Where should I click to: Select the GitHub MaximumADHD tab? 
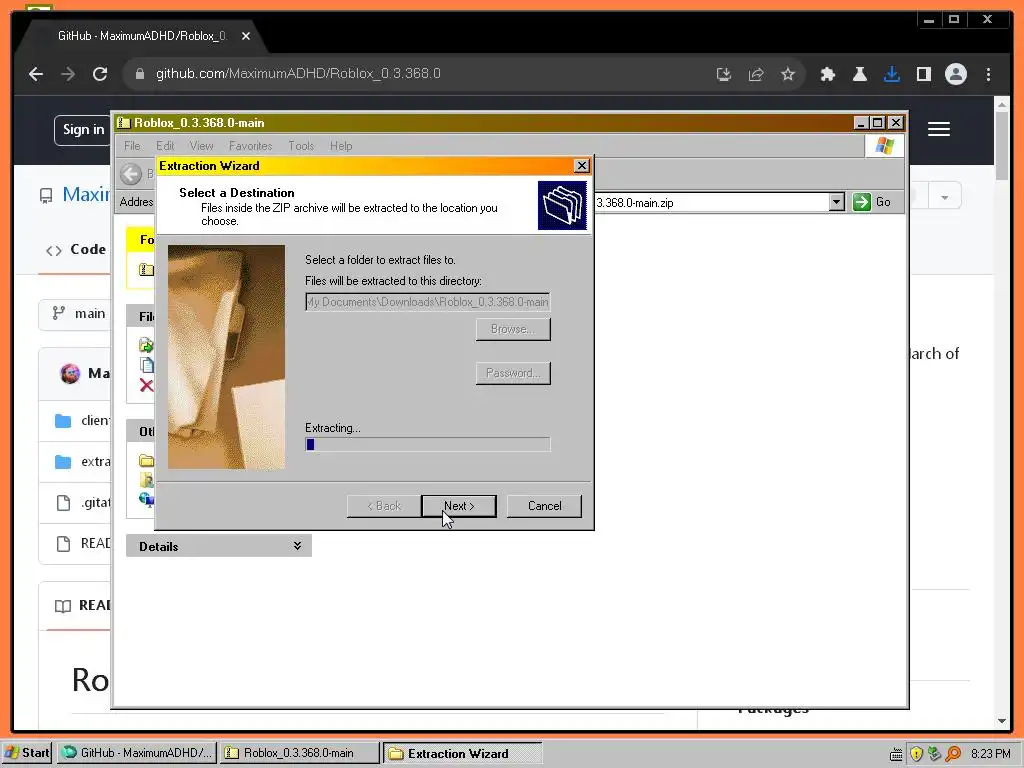click(140, 36)
